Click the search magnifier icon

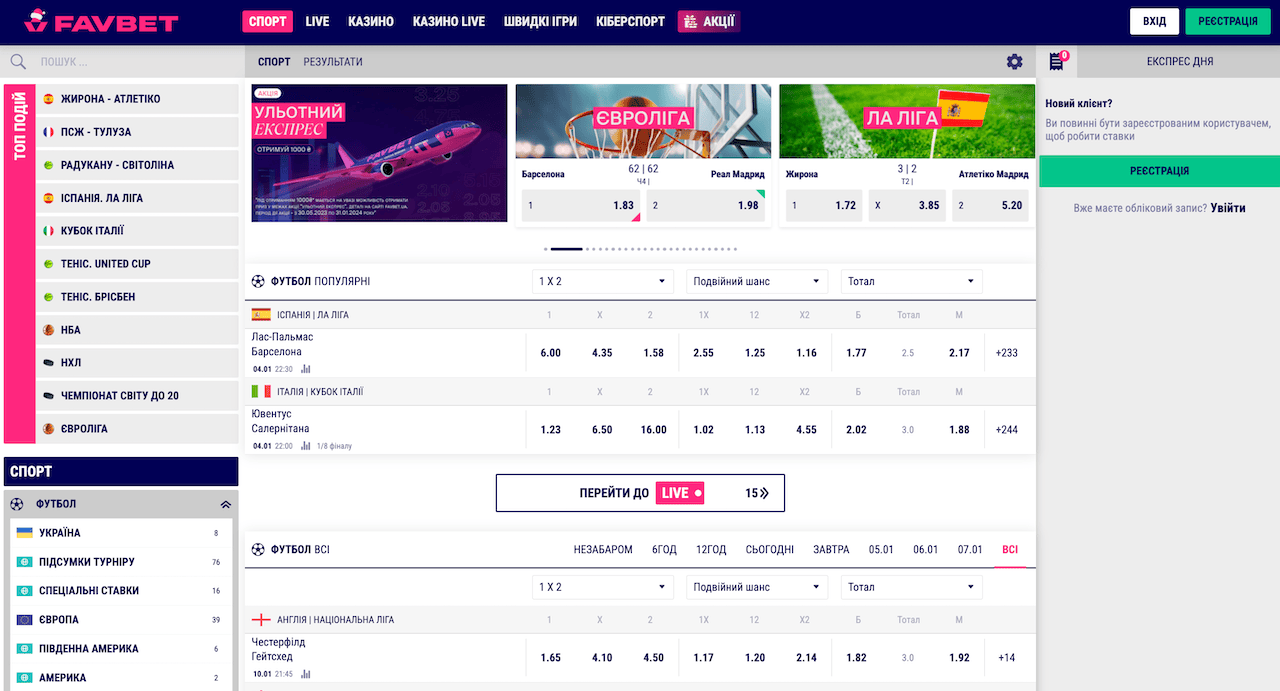pos(18,62)
